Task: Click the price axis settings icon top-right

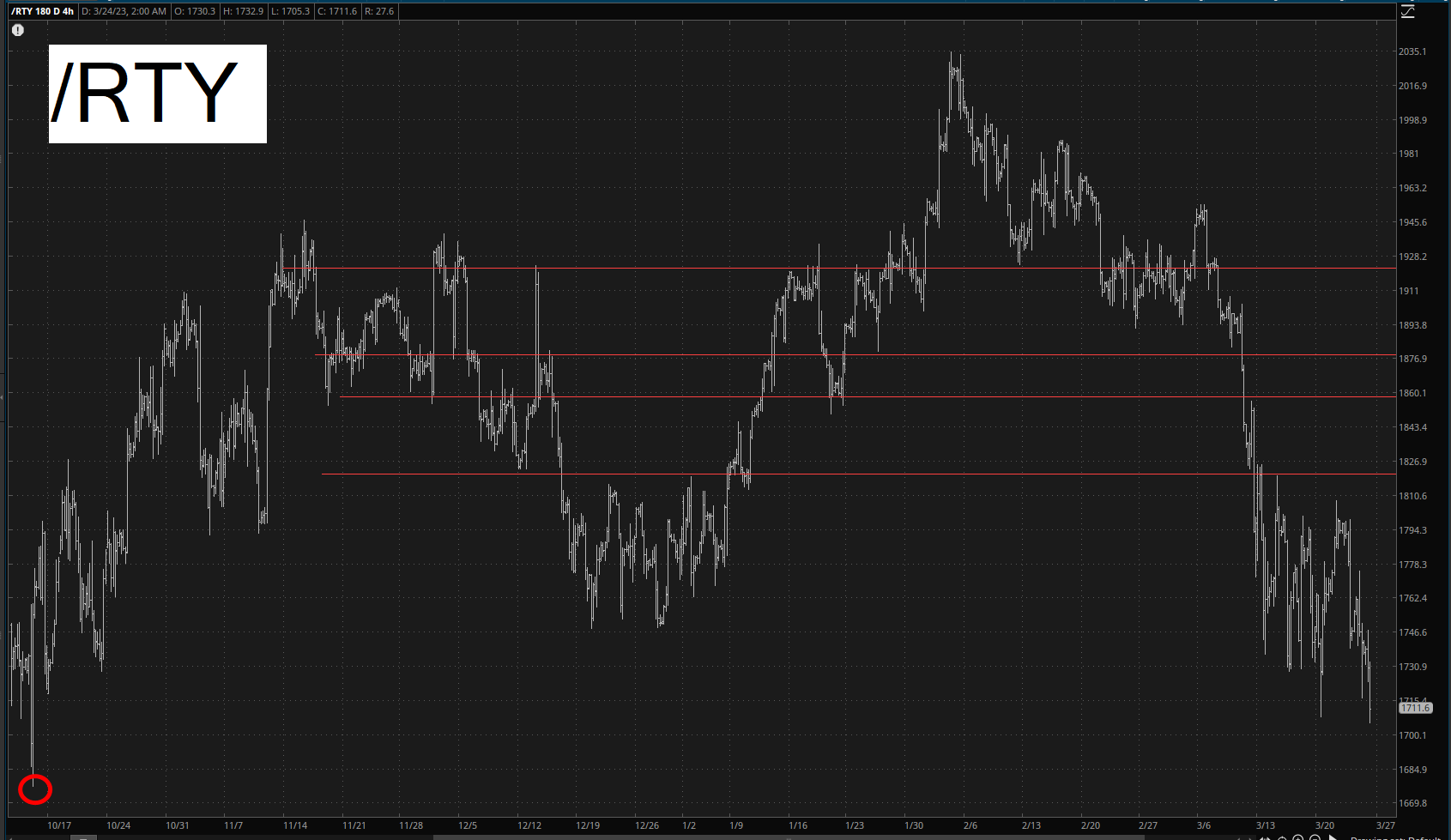Action: 1408,11
